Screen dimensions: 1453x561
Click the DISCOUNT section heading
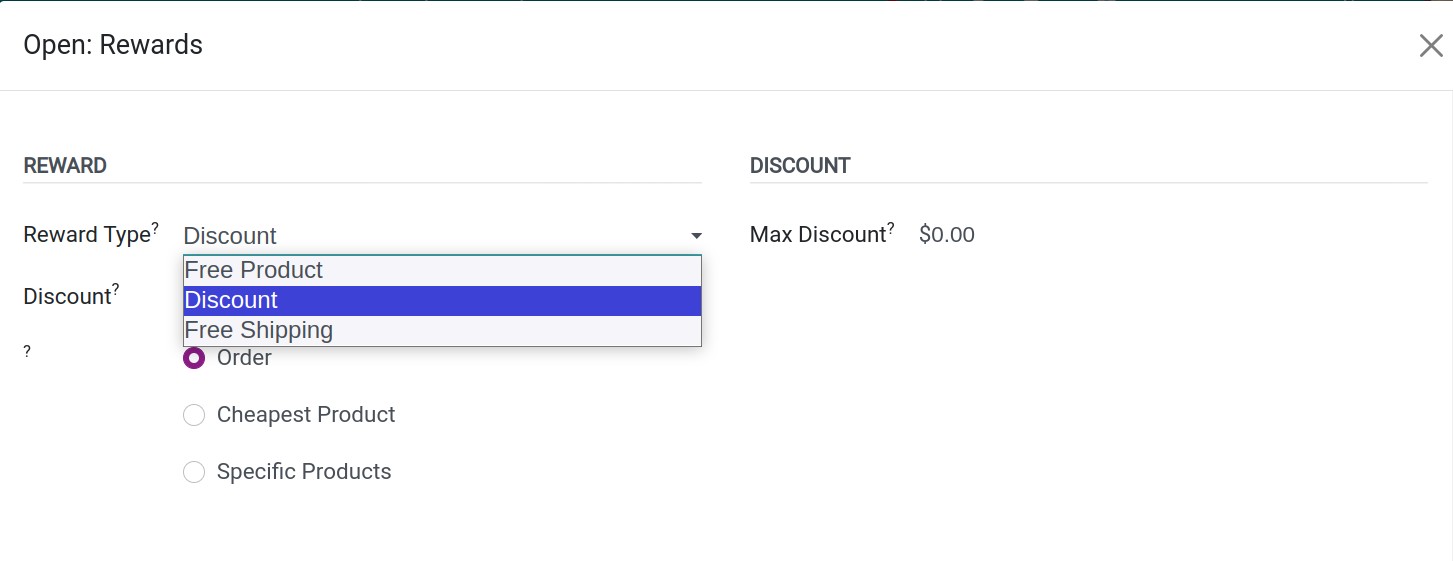(x=800, y=166)
